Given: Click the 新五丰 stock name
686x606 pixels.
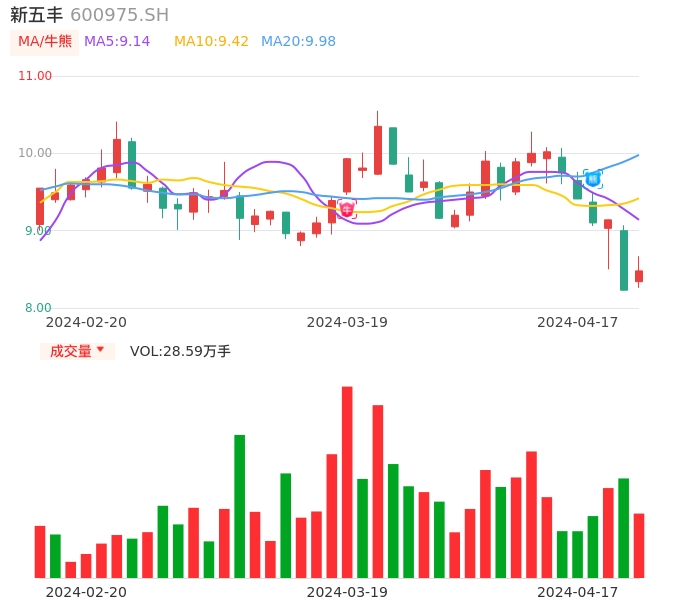Looking at the screenshot, I should 36,15.
